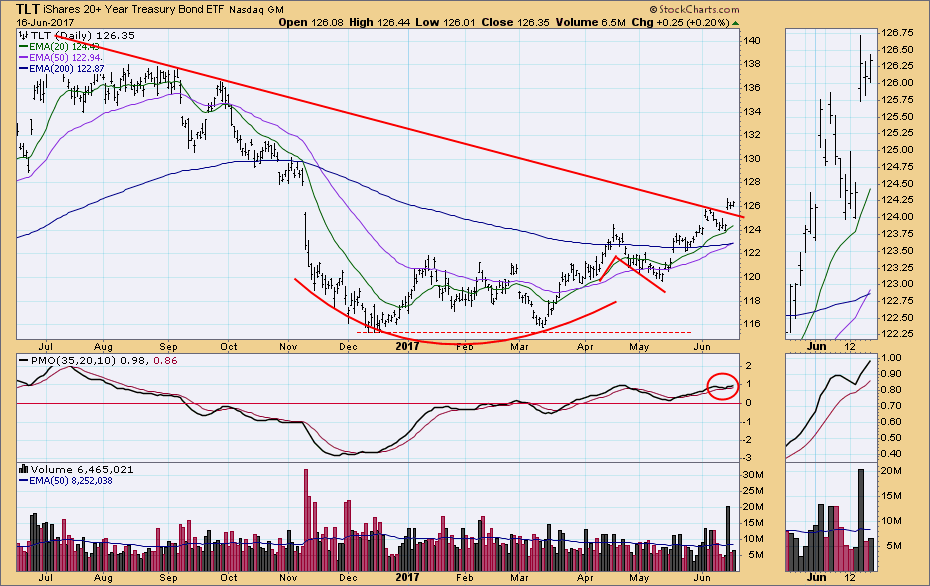930x586 pixels.
Task: Click the 124.50 label in zoomed price panel
Action: pyautogui.click(x=897, y=183)
